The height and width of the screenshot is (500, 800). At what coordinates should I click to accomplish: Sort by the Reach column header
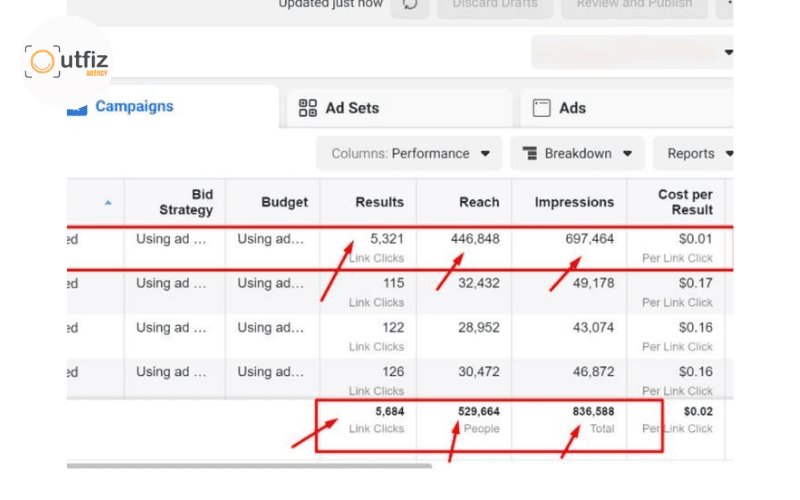(479, 202)
